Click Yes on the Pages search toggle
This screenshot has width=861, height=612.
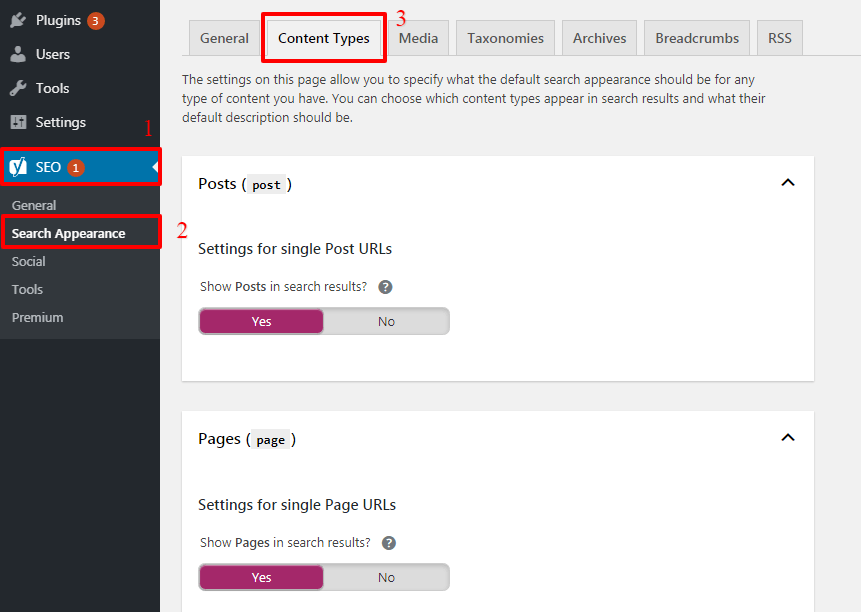pos(261,577)
